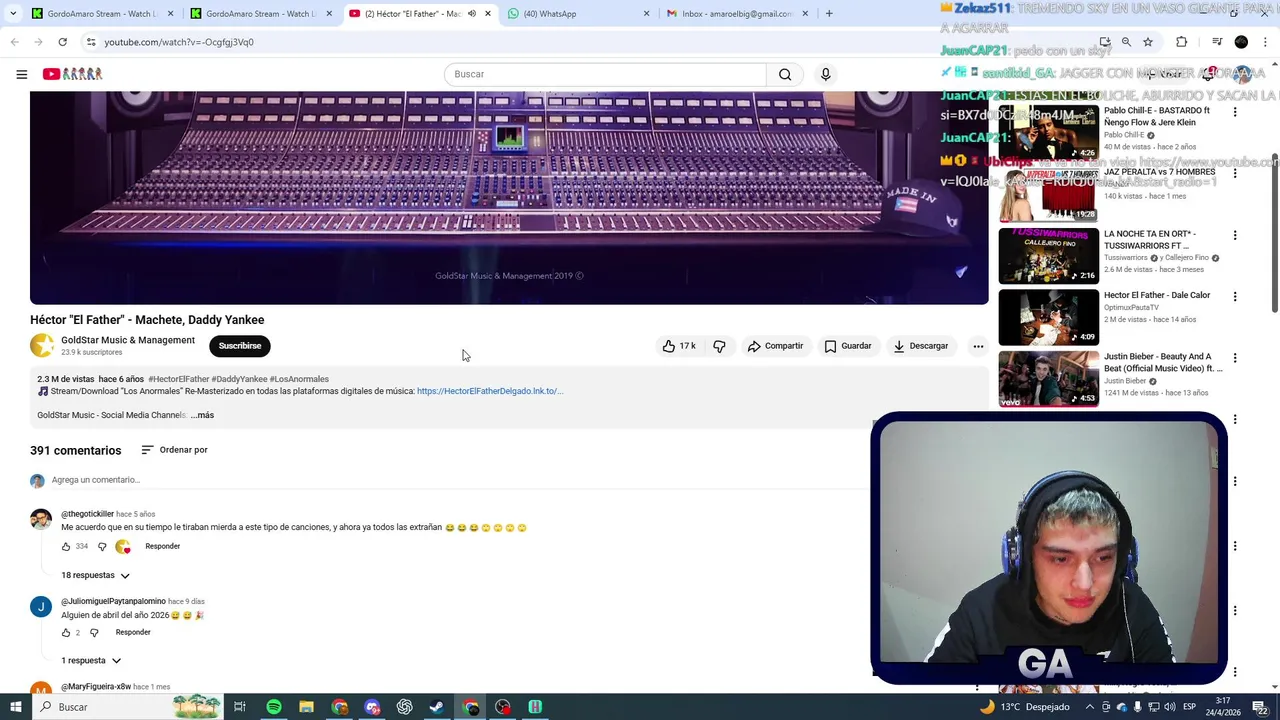
Task: Mute the Héctor El Father tab audio icon
Action: [x=472, y=14]
